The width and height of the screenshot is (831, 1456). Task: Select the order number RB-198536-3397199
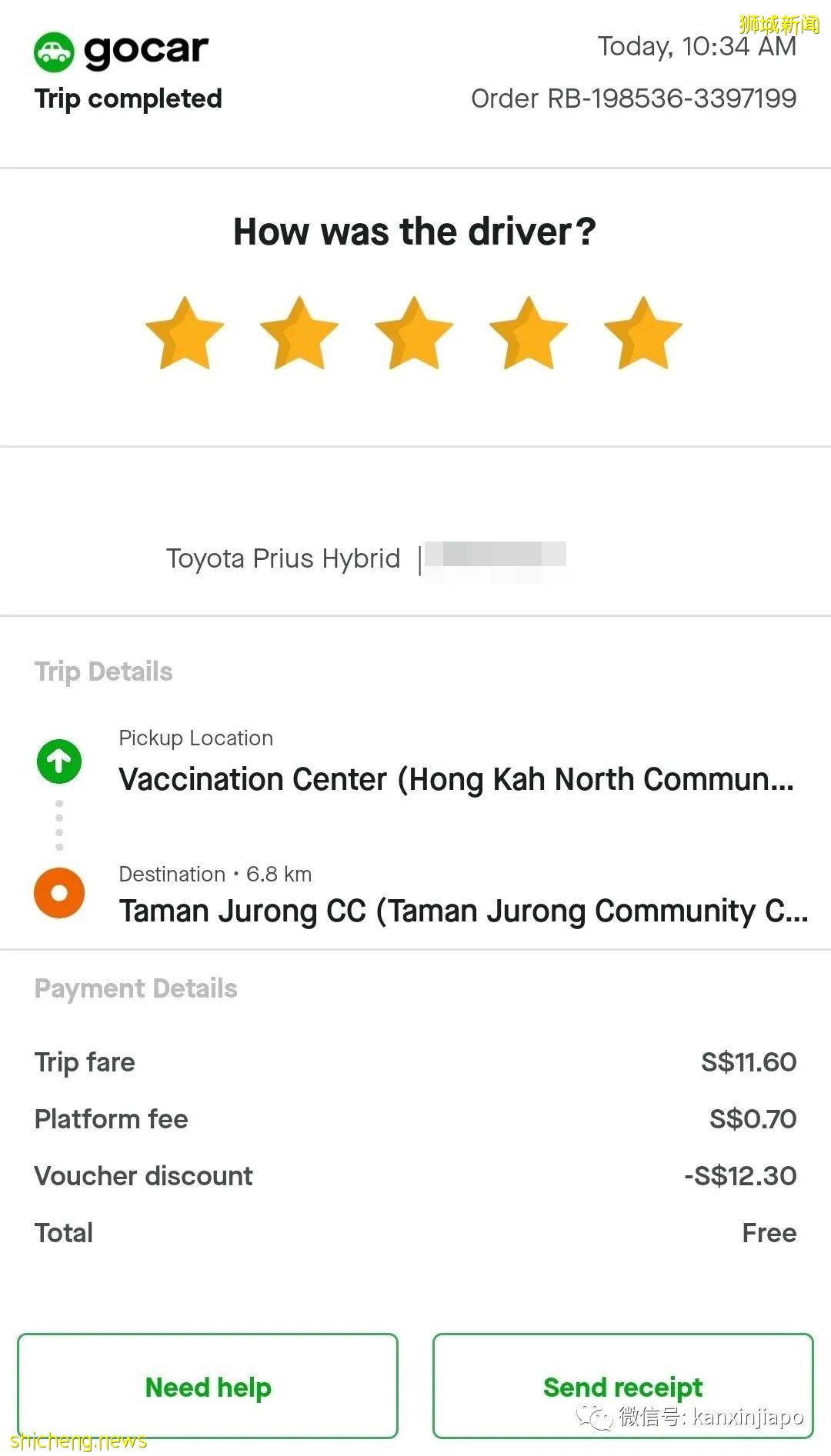[633, 98]
